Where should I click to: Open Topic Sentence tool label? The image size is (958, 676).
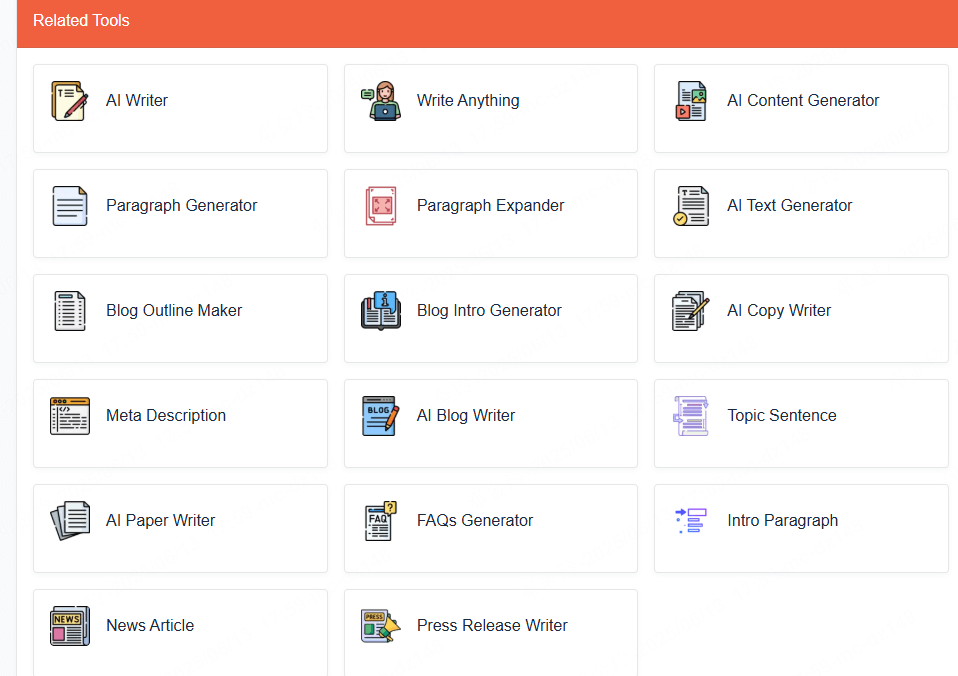[x=782, y=416]
